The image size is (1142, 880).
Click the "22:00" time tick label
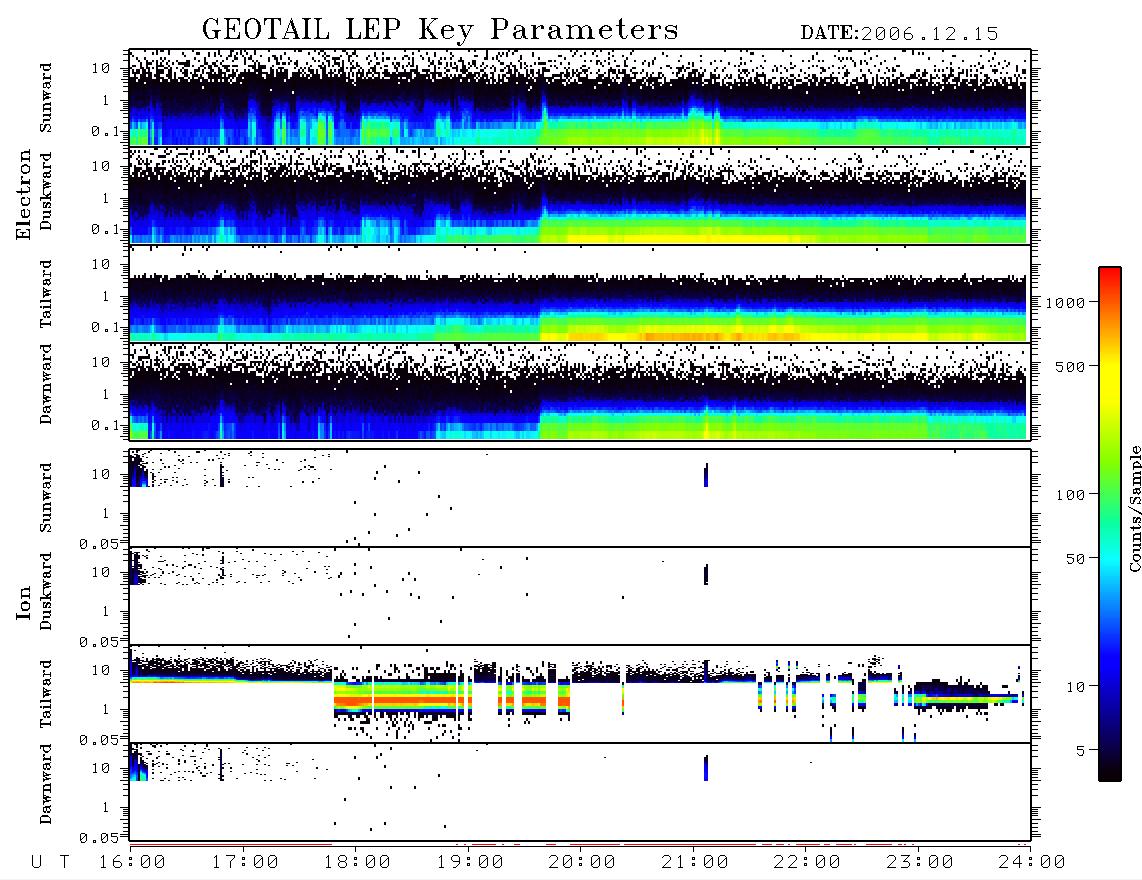(807, 863)
